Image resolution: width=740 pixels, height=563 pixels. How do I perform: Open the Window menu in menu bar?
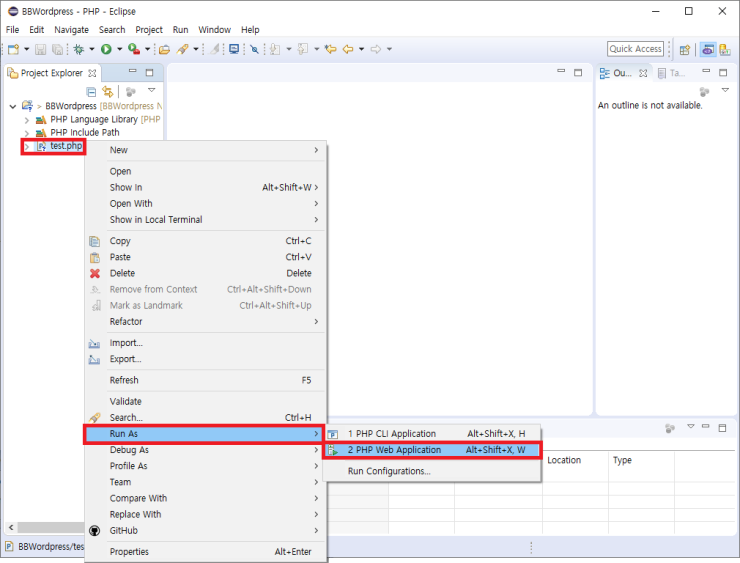click(214, 30)
